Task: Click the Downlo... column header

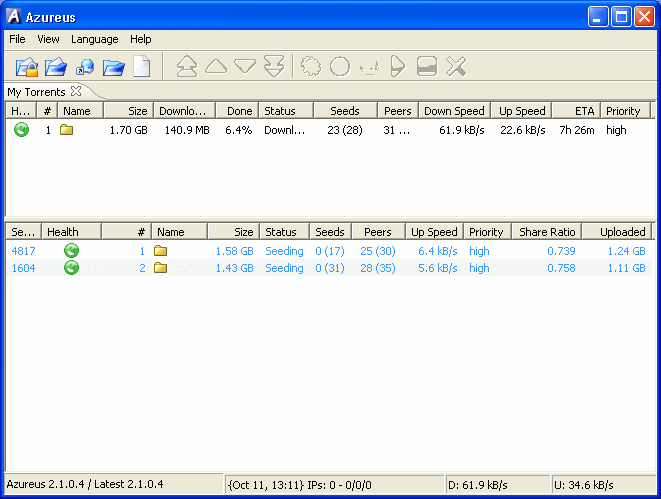Action: click(x=185, y=111)
